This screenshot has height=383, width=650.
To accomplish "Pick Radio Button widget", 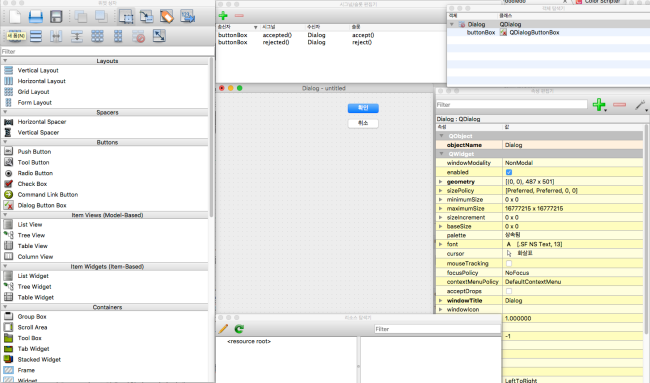I will [x=35, y=173].
